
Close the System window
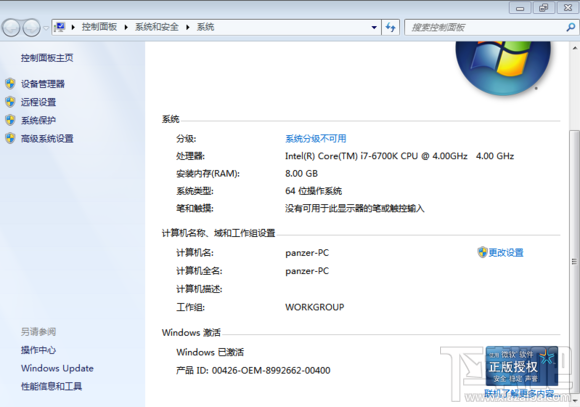[x=568, y=8]
